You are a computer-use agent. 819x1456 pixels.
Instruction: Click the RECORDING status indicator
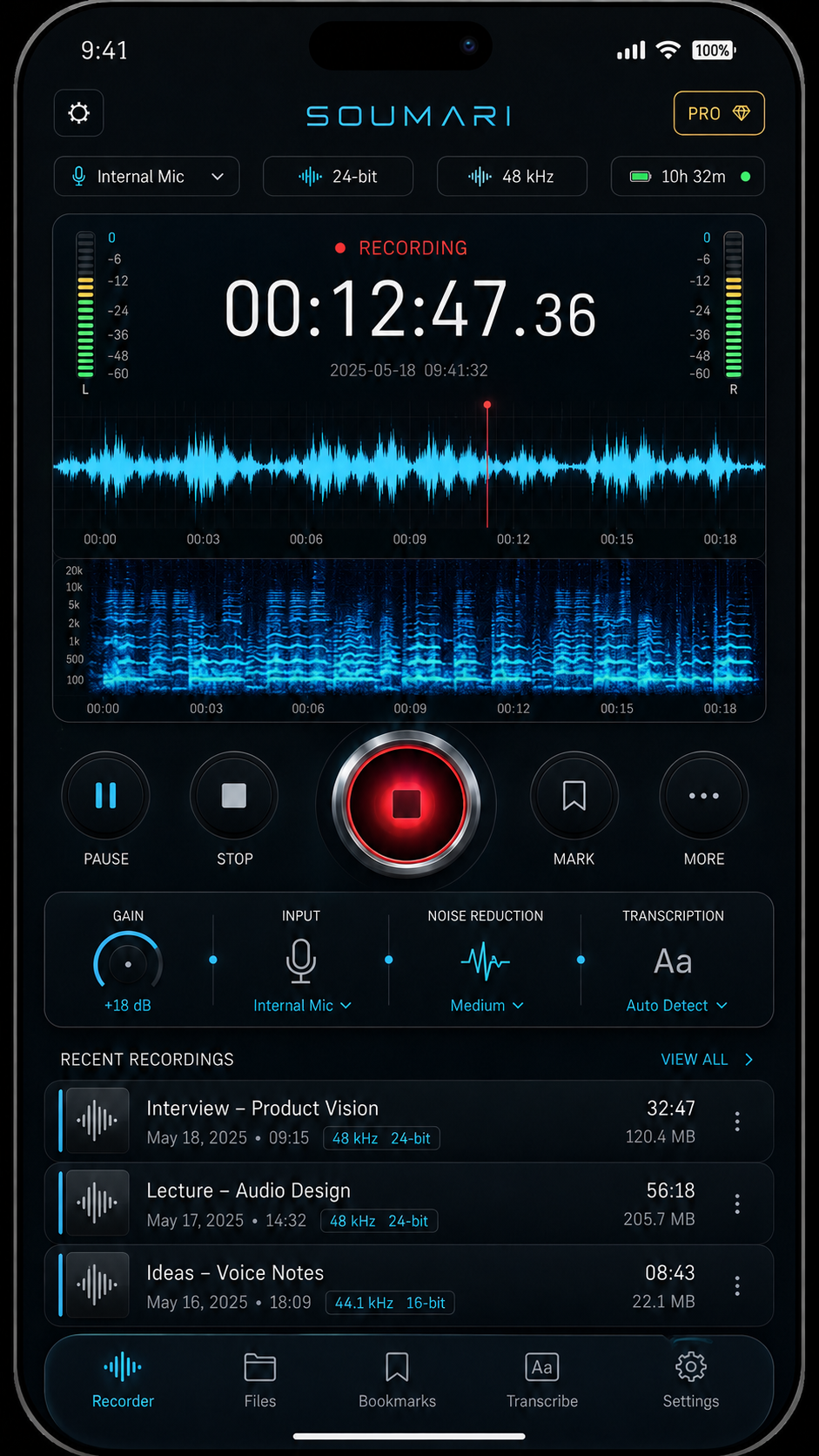[401, 248]
